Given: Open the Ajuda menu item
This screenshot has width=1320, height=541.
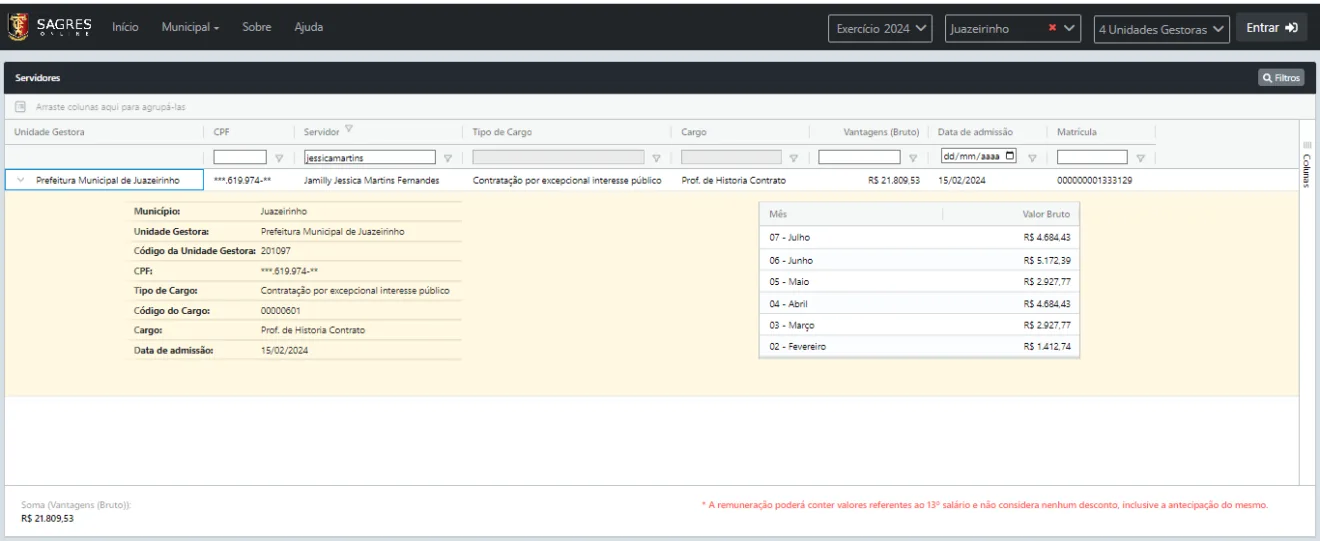Looking at the screenshot, I should click(x=308, y=27).
